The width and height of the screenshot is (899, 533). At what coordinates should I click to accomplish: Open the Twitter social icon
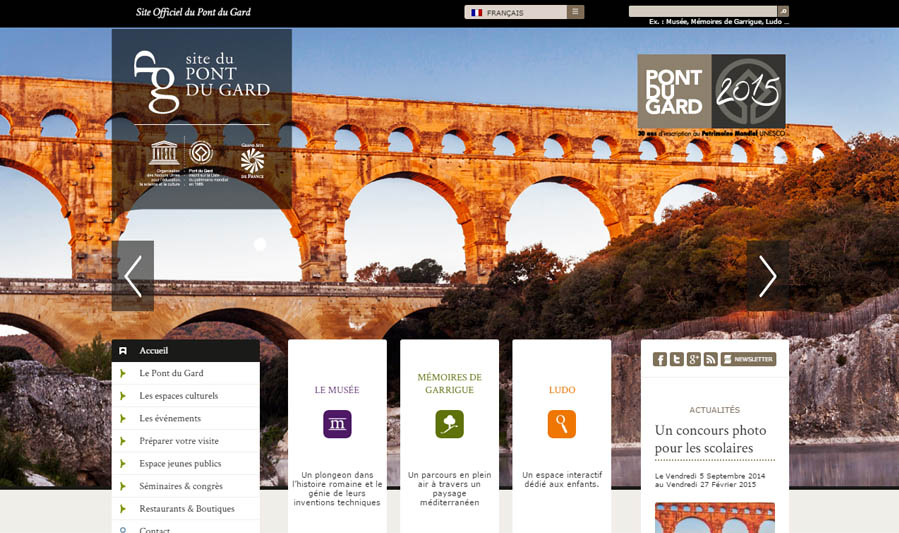[677, 359]
